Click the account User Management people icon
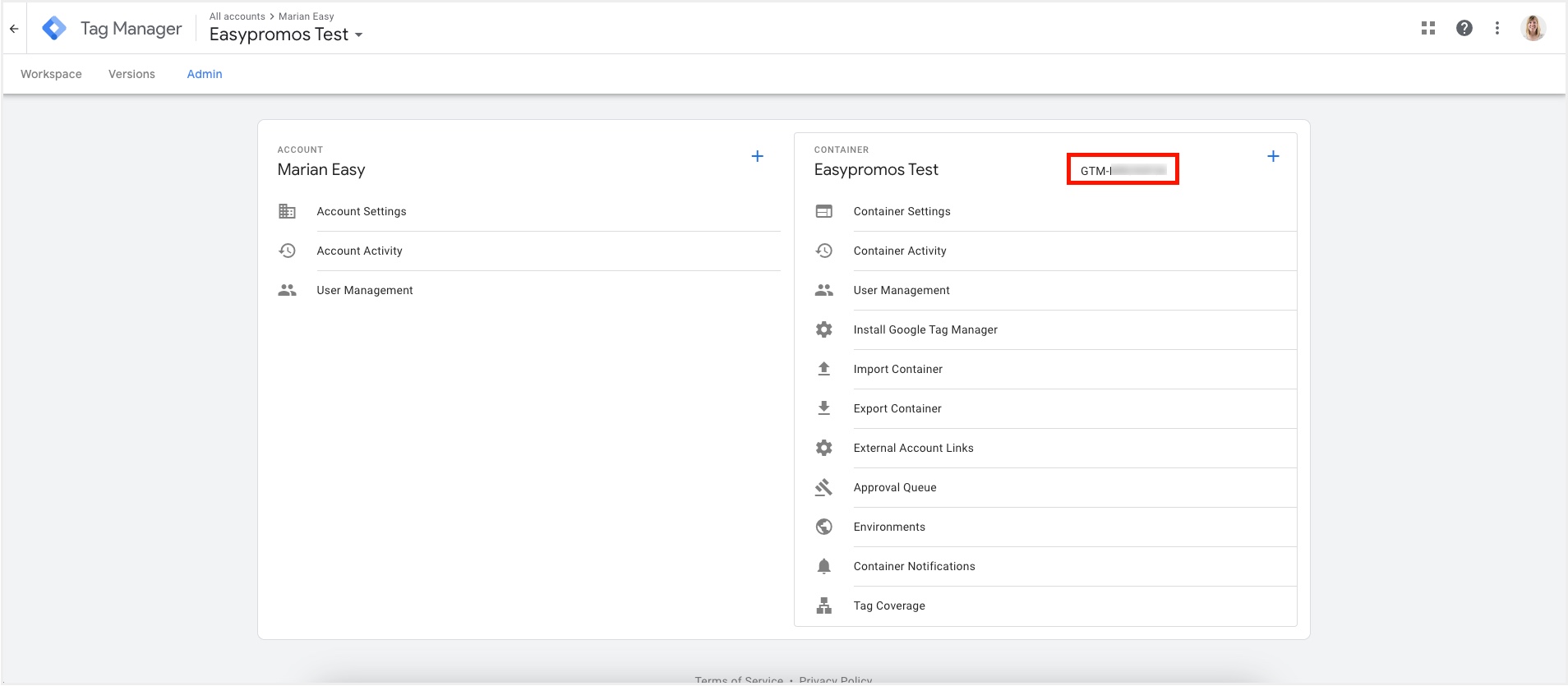The image size is (1568, 686). coord(287,290)
